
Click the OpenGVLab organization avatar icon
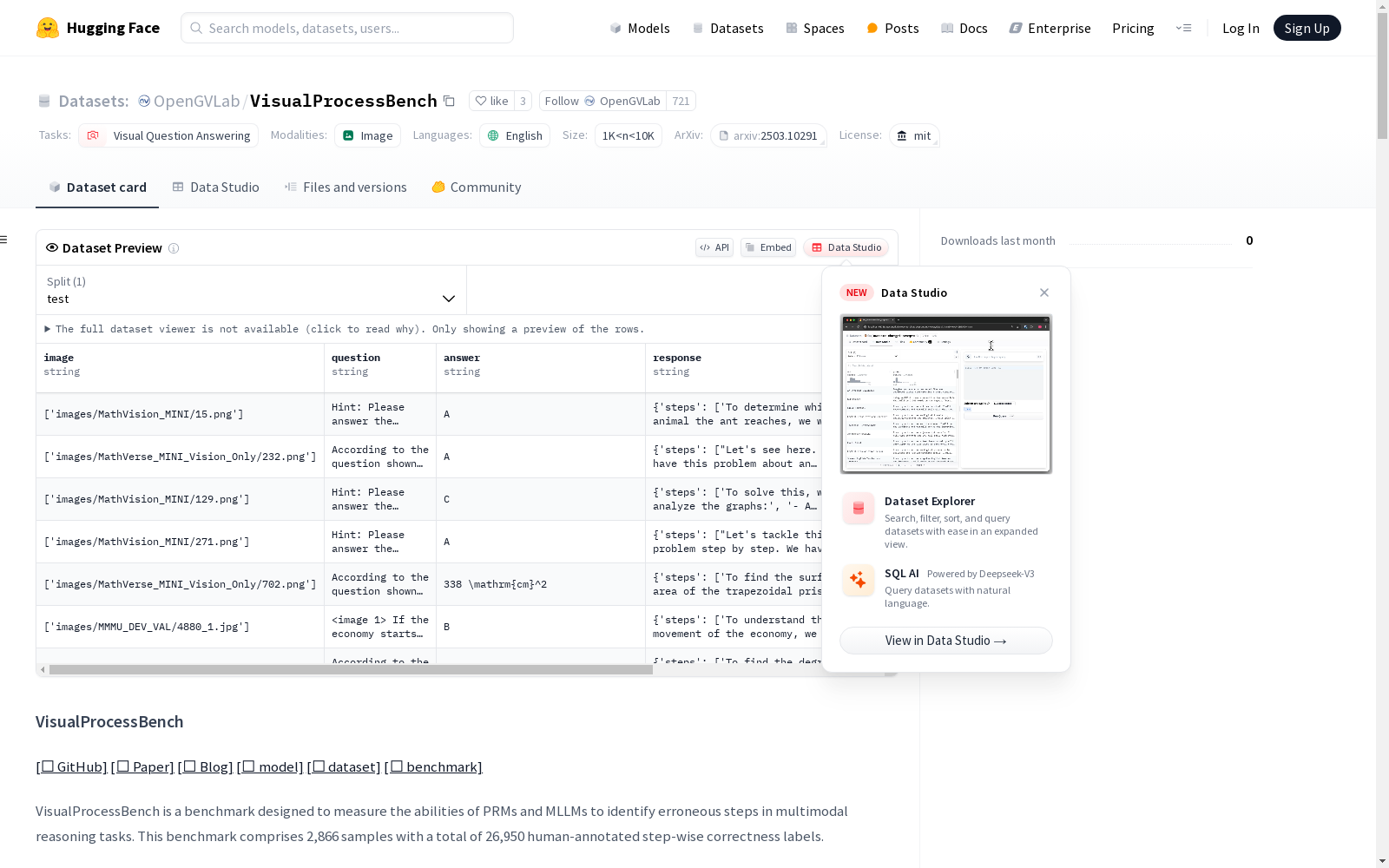pos(144,101)
